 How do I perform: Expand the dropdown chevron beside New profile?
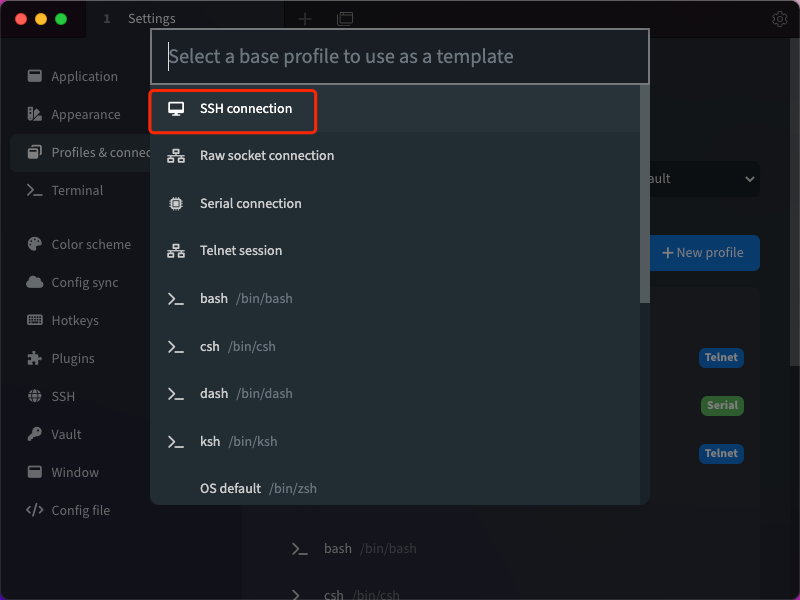tap(750, 179)
